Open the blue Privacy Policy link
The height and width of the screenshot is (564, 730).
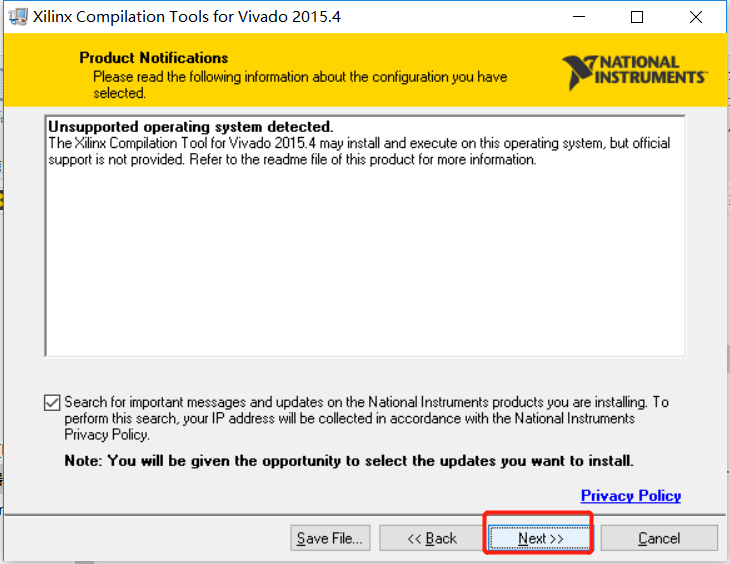click(631, 496)
